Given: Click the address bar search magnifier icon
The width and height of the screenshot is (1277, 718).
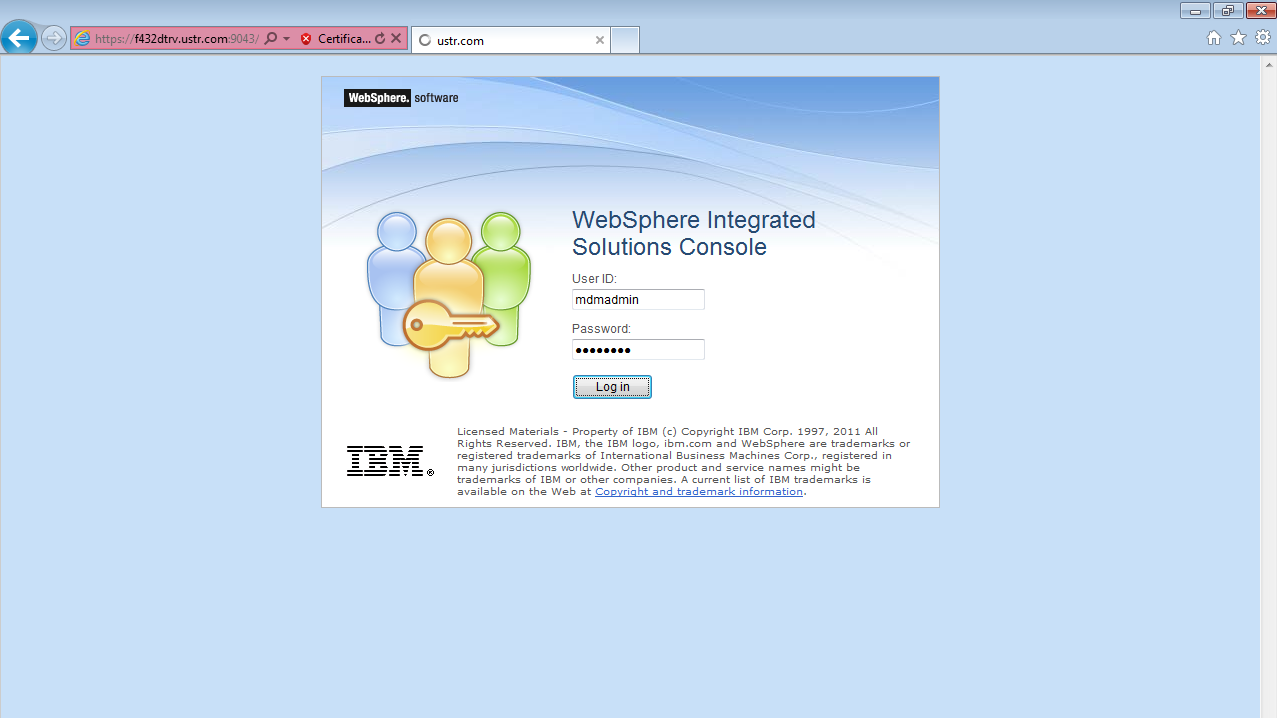Looking at the screenshot, I should [x=270, y=39].
